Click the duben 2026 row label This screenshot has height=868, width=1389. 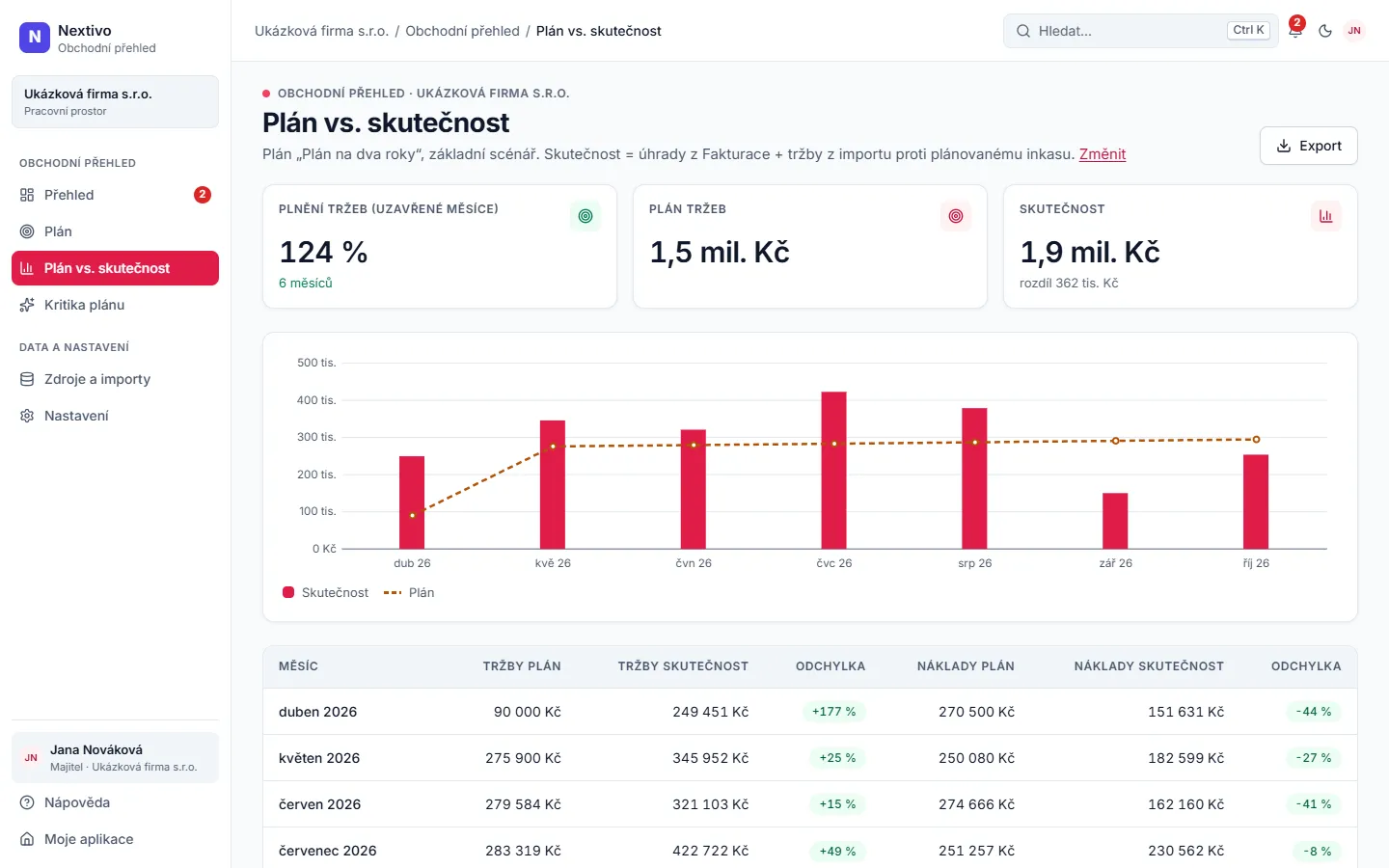(317, 712)
